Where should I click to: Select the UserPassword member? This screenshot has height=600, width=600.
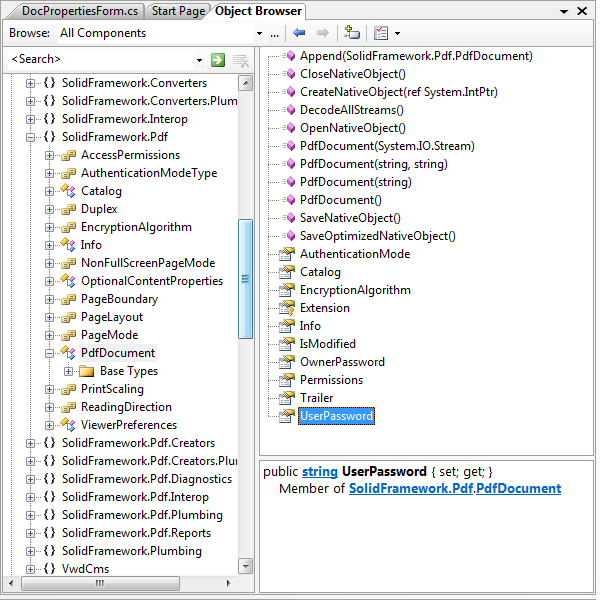point(336,416)
